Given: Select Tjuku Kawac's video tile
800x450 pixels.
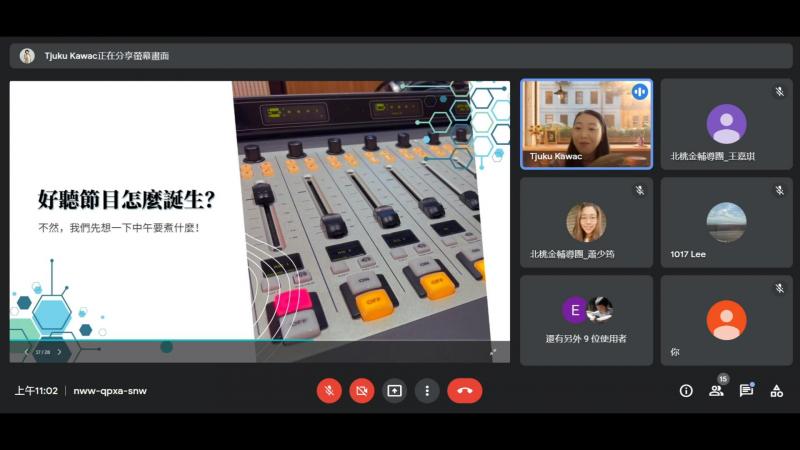Looking at the screenshot, I should (x=586, y=124).
